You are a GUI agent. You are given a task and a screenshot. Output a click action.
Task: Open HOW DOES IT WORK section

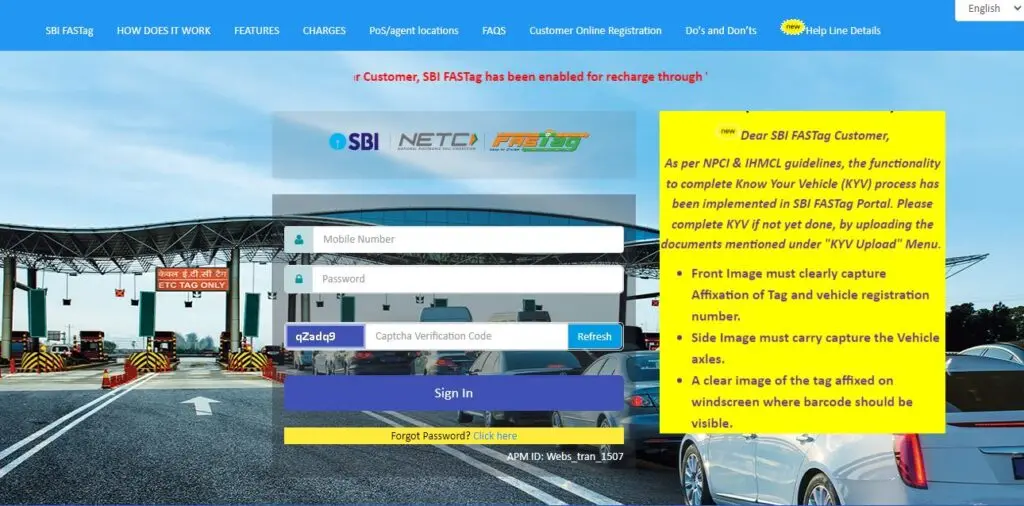coord(164,31)
